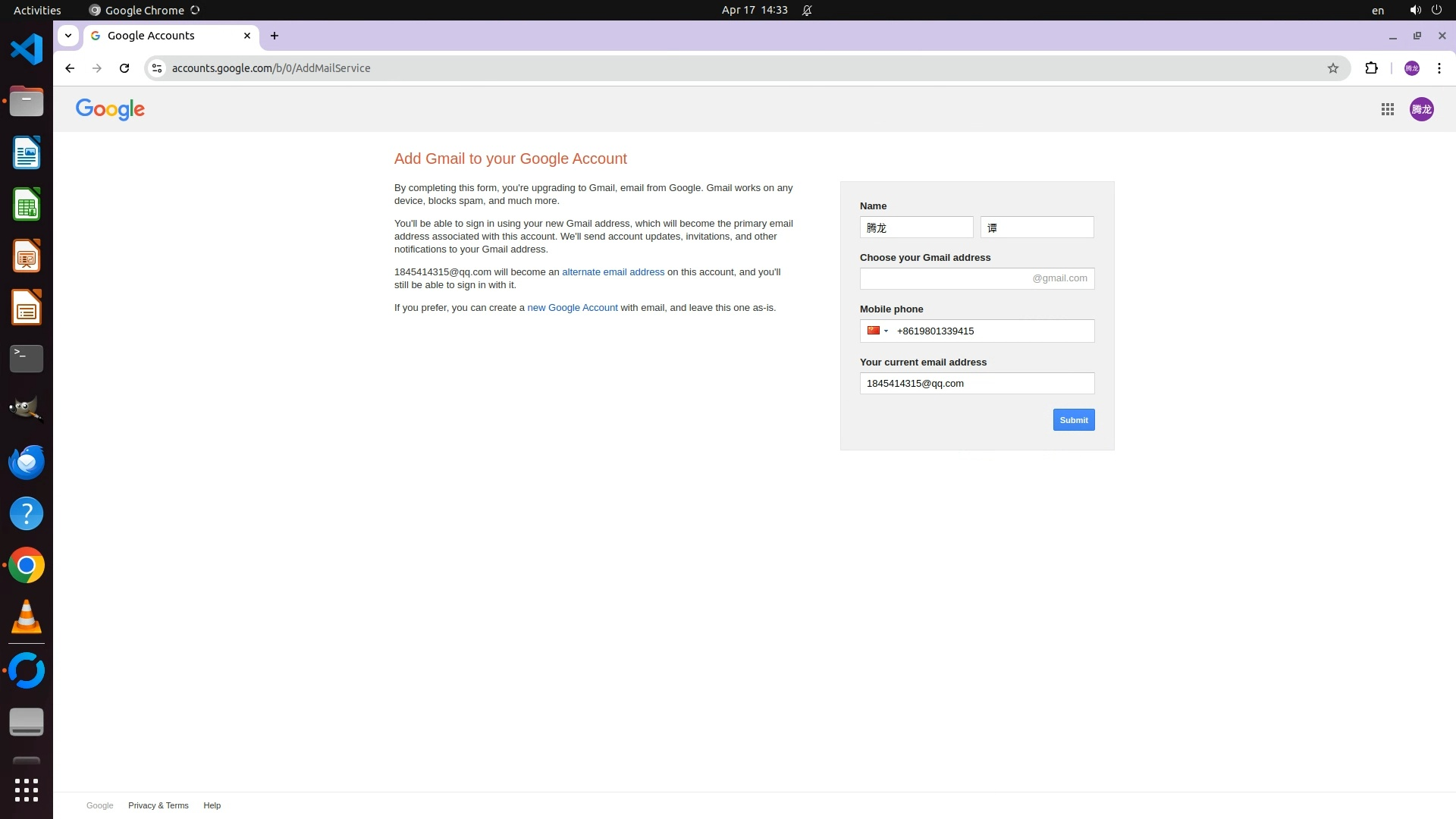The height and width of the screenshot is (819, 1456).
Task: Bookmark this page with the star icon
Action: 1332,68
